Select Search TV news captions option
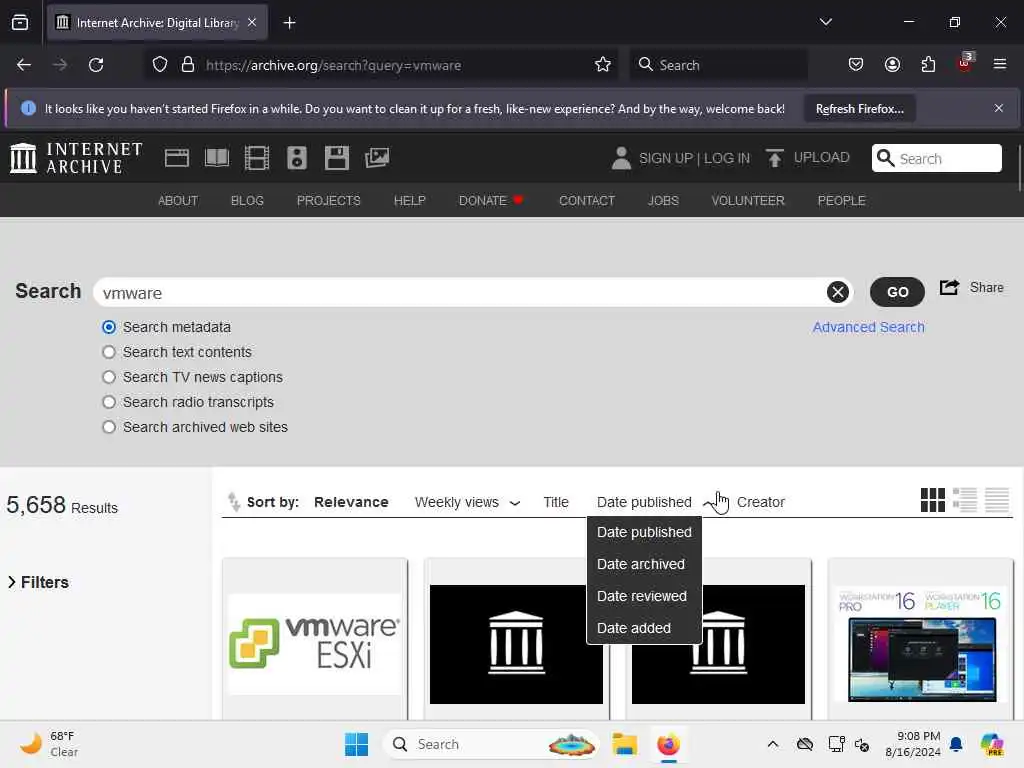The image size is (1024, 768). point(109,377)
